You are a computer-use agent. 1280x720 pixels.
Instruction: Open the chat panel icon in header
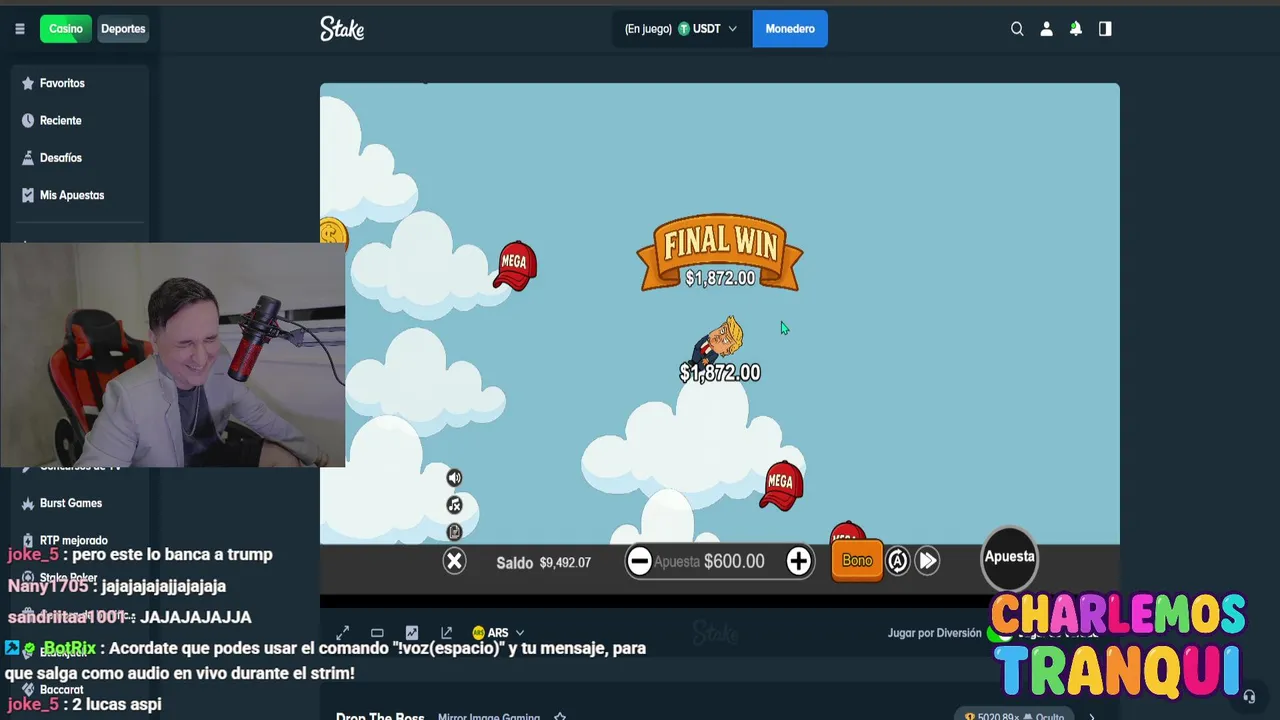coord(1105,29)
